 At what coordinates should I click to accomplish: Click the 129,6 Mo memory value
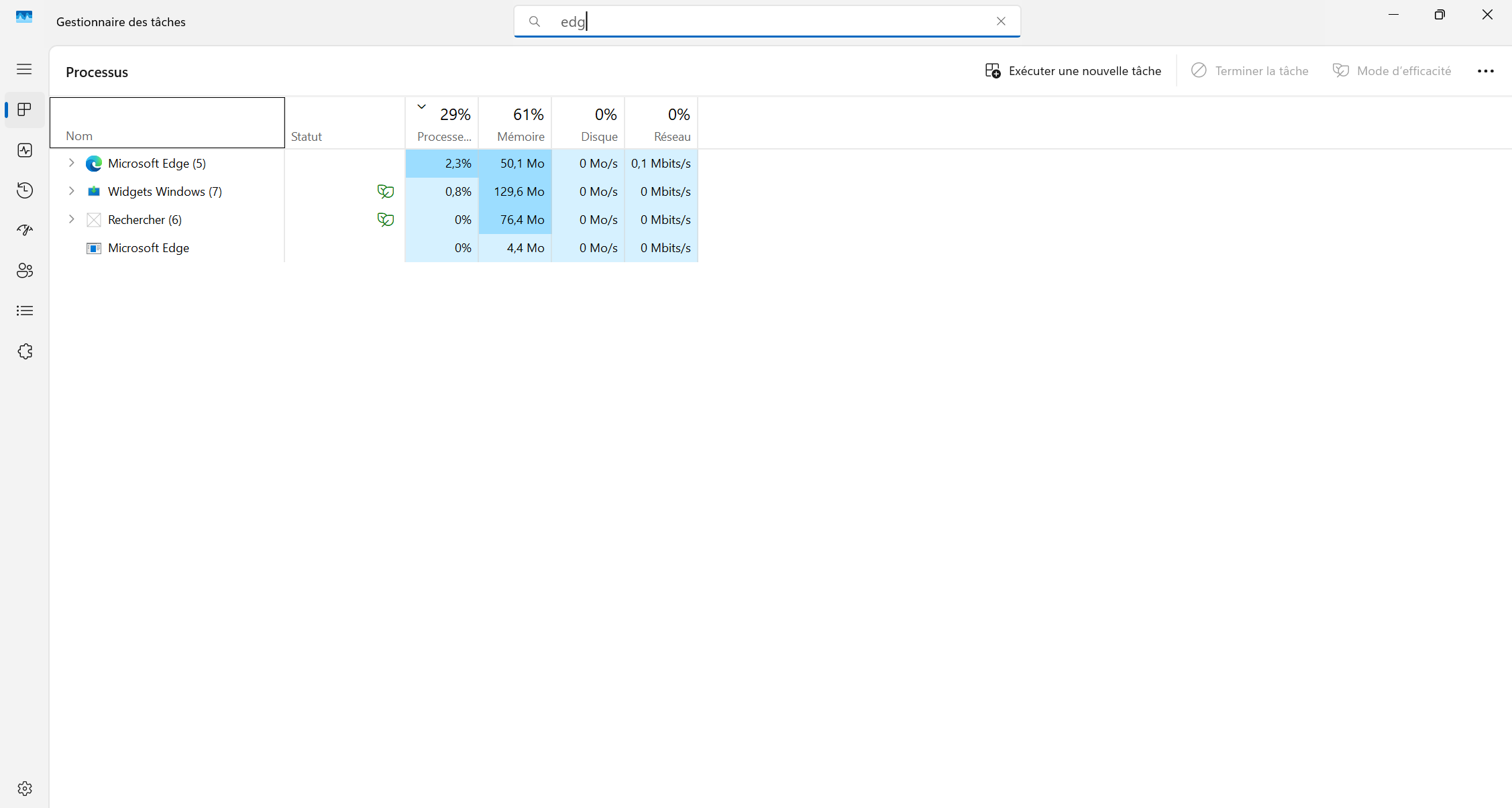point(519,192)
